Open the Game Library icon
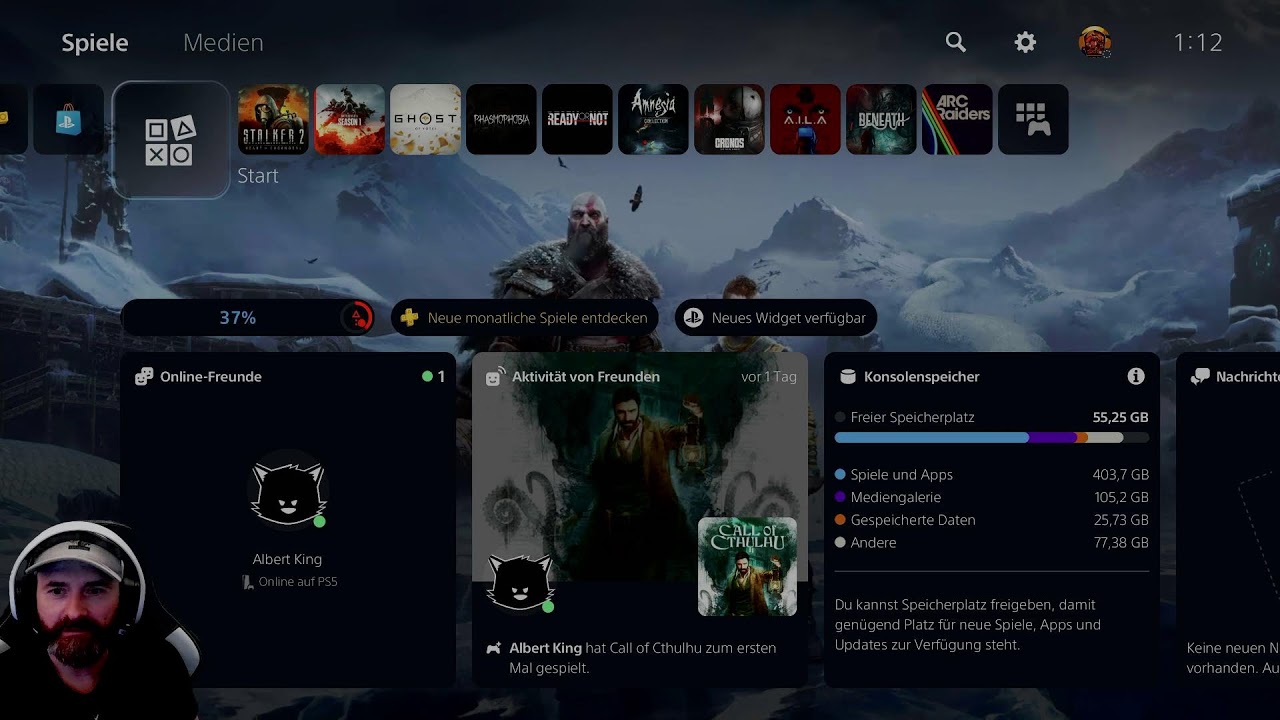Image resolution: width=1280 pixels, height=720 pixels. [x=1033, y=119]
